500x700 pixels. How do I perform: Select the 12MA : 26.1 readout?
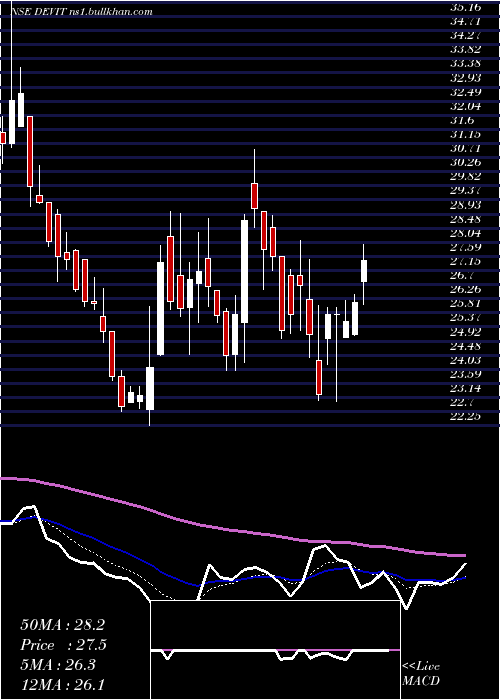pyautogui.click(x=62, y=684)
